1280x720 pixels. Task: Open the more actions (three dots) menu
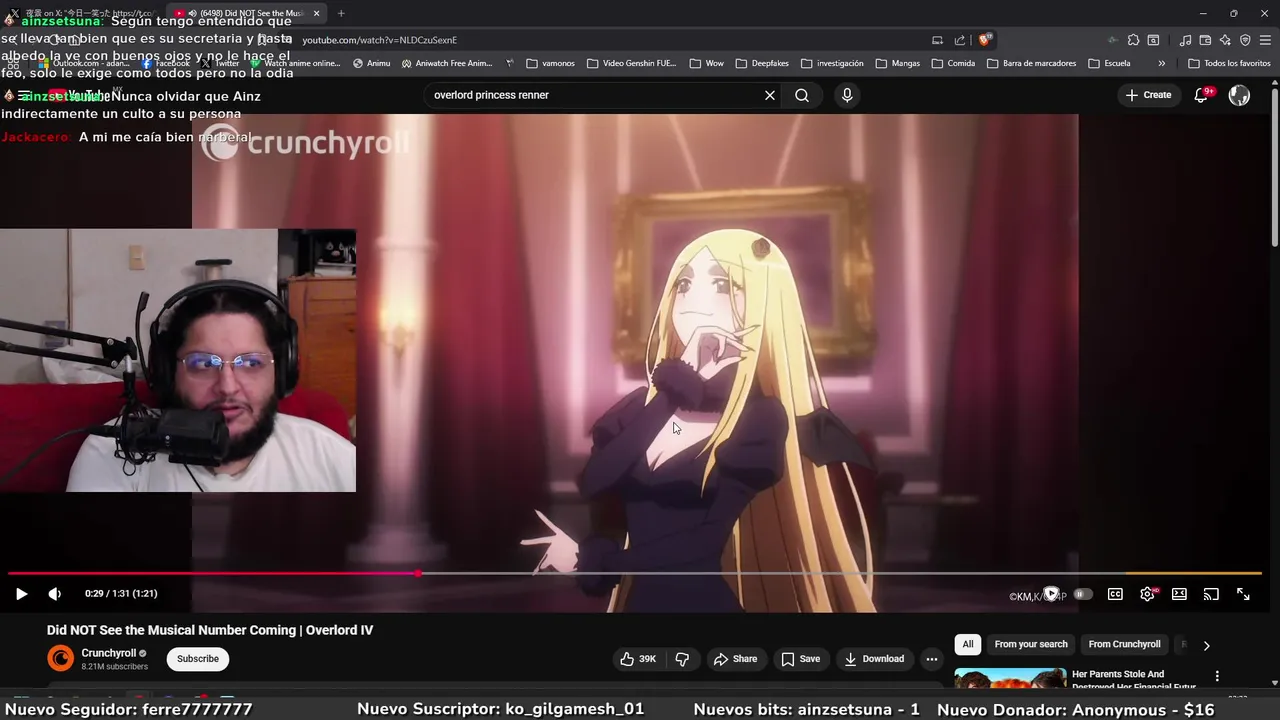click(x=932, y=659)
